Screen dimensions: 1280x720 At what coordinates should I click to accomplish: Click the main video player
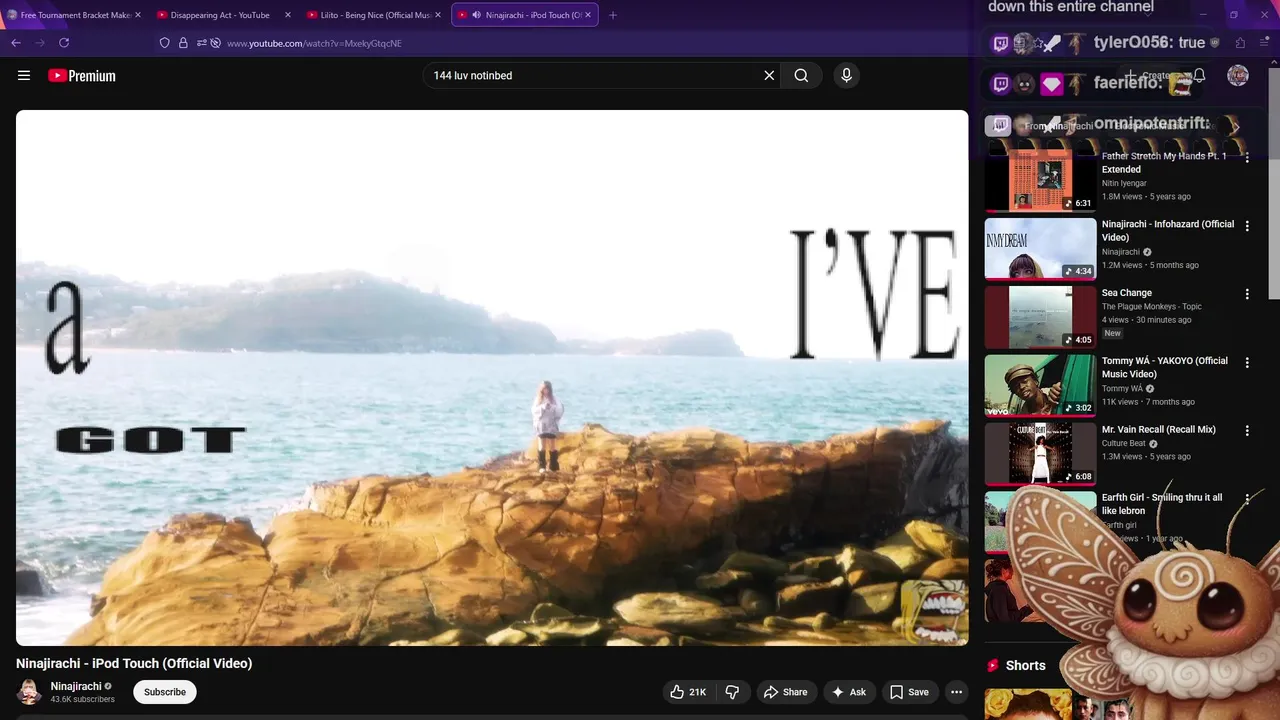pos(492,378)
